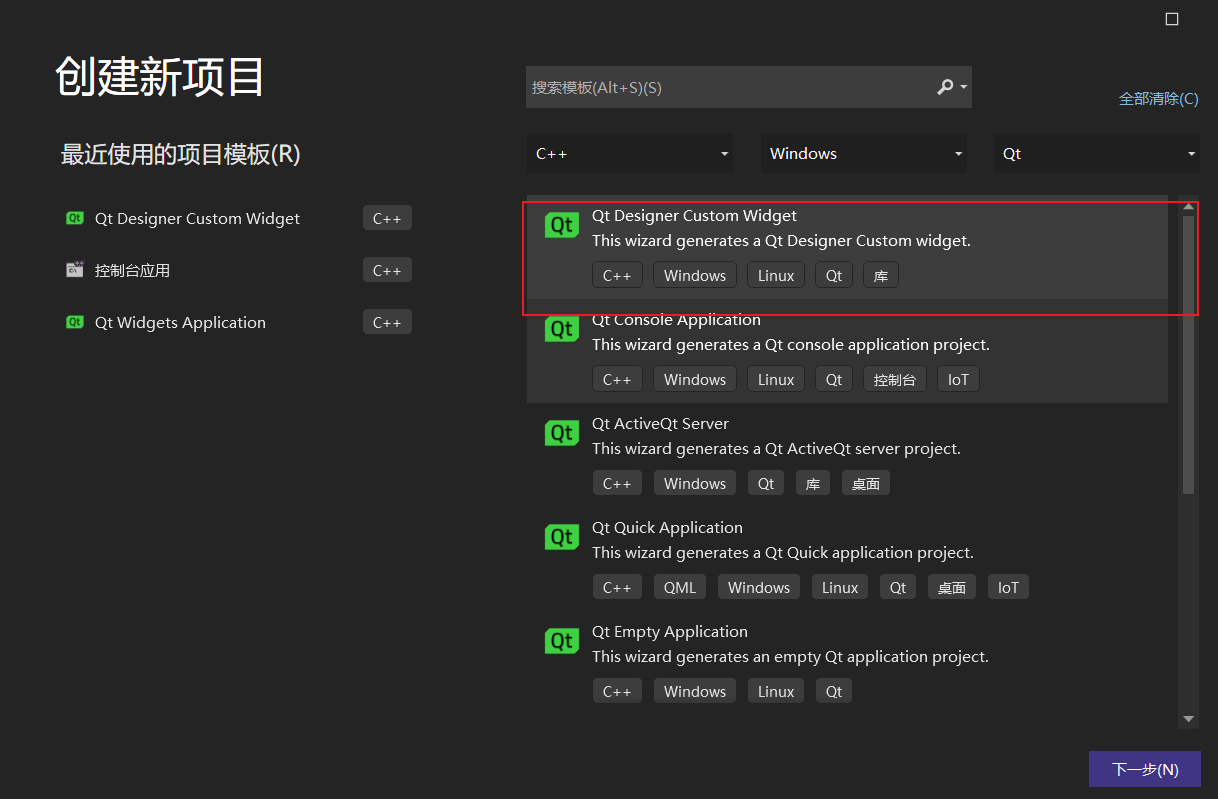Click the Qt icon beside Qt Quick Application
Image resolution: width=1218 pixels, height=799 pixels.
[x=561, y=536]
